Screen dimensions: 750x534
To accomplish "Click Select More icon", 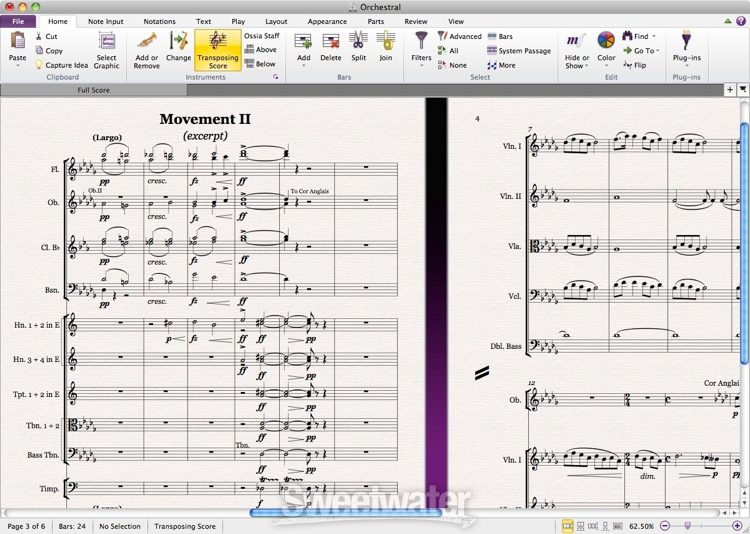I will [x=492, y=65].
